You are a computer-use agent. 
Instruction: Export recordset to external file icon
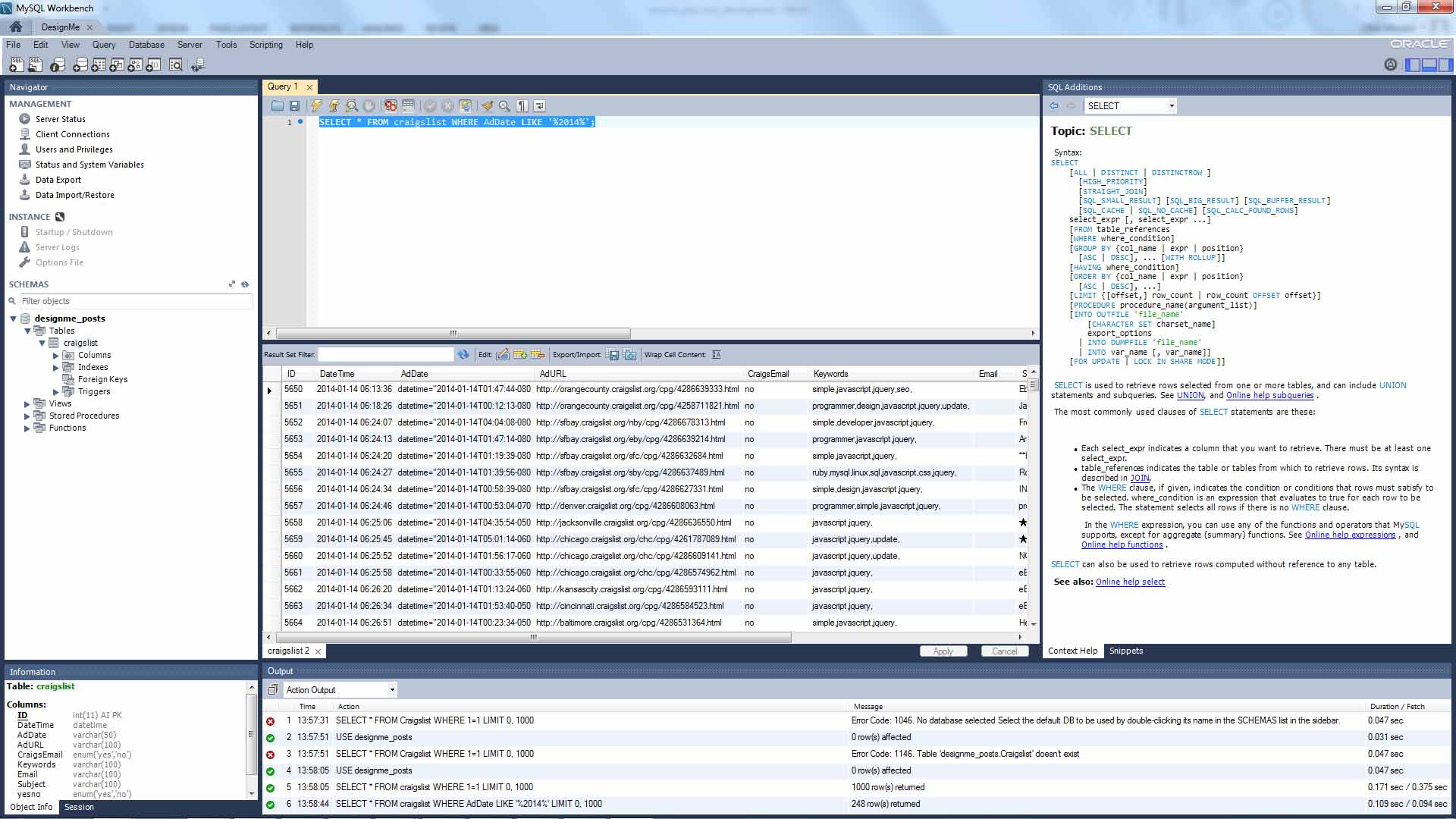click(x=613, y=355)
